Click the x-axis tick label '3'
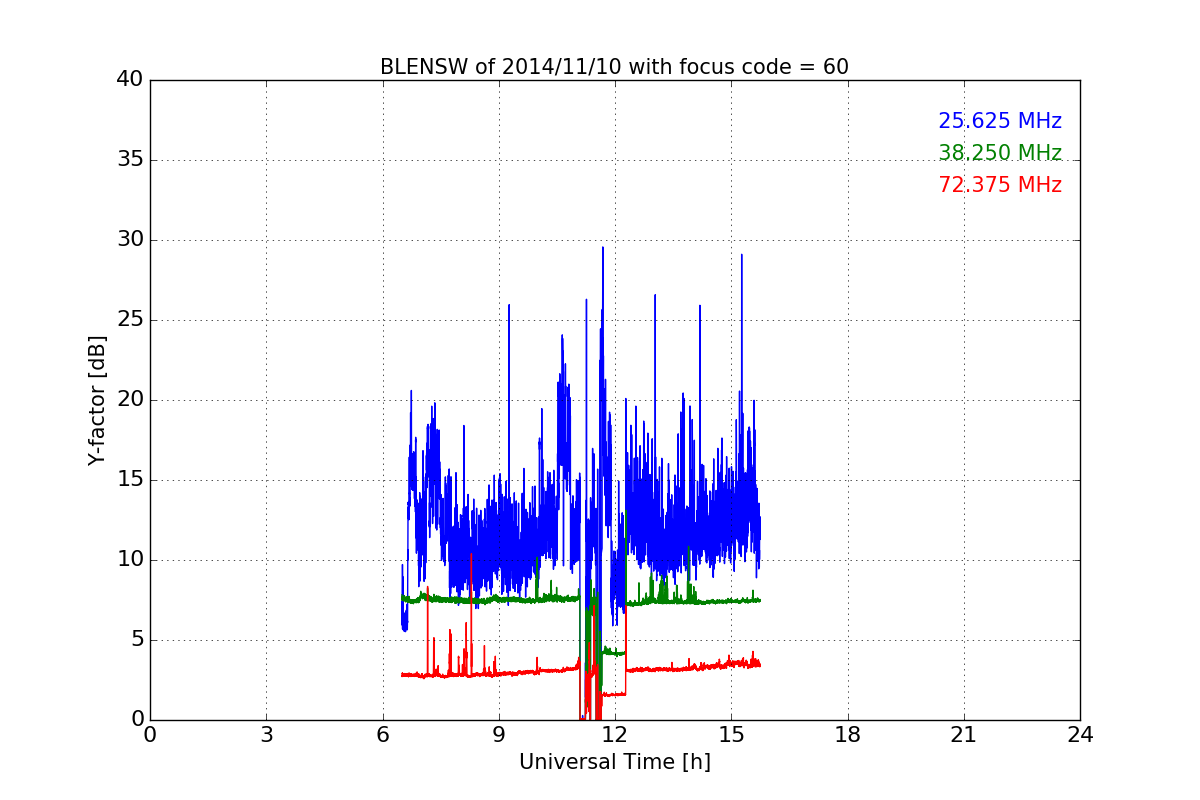1200x800 pixels. click(x=266, y=735)
